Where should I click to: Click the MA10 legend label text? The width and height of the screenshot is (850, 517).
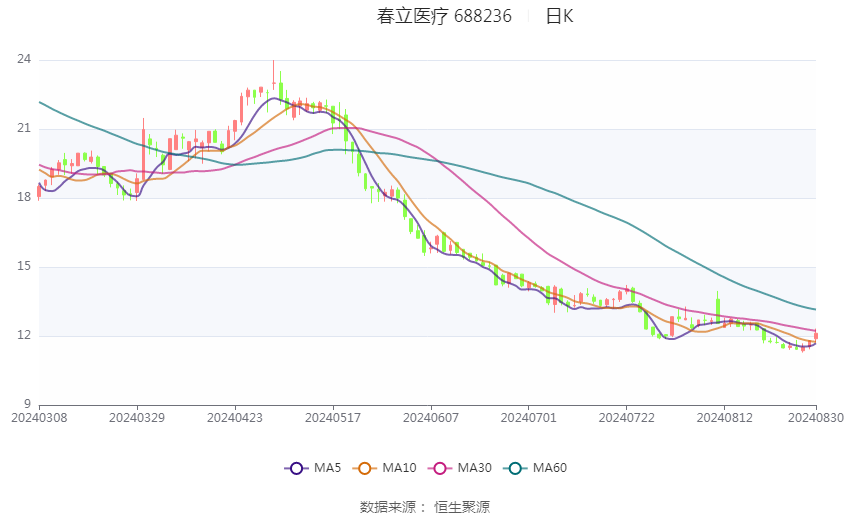[399, 468]
